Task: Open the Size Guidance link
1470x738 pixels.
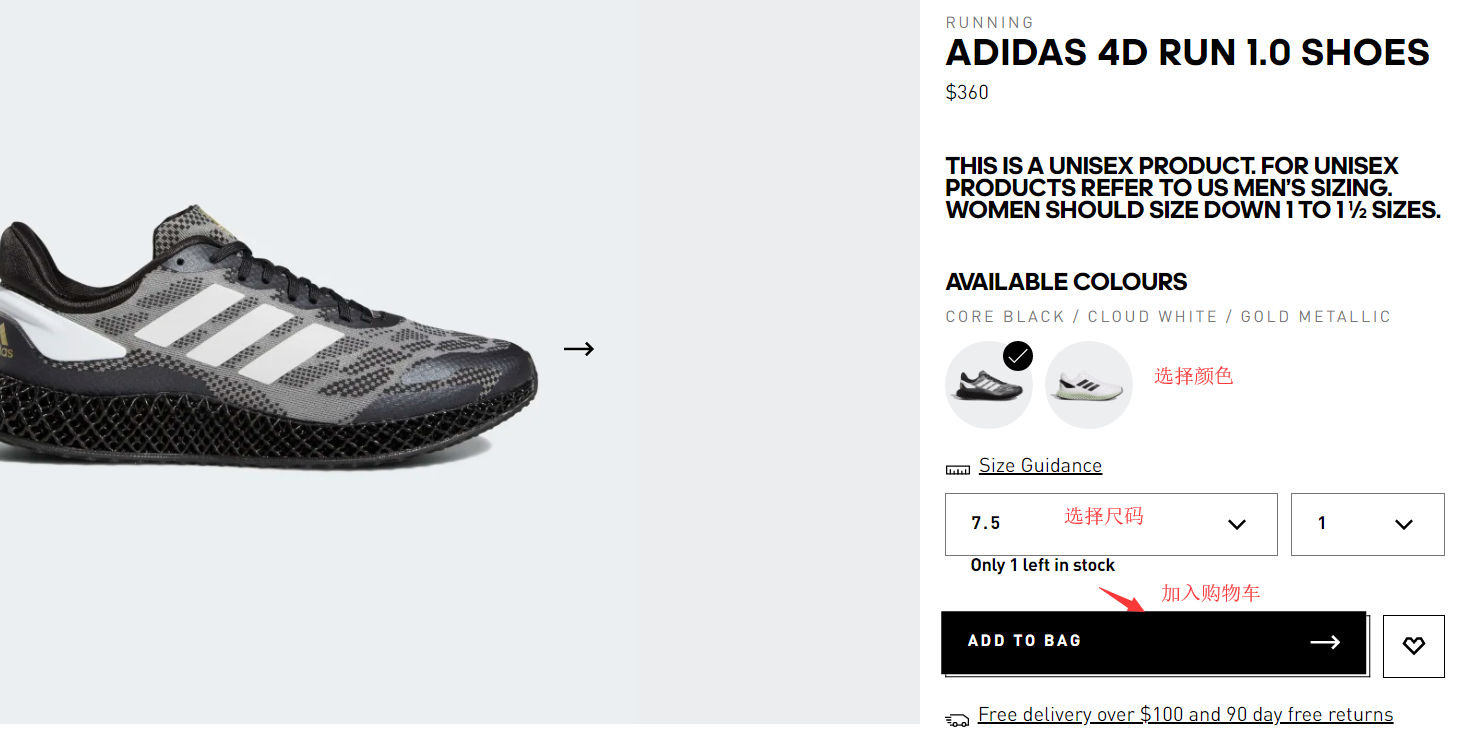Action: (x=1040, y=466)
